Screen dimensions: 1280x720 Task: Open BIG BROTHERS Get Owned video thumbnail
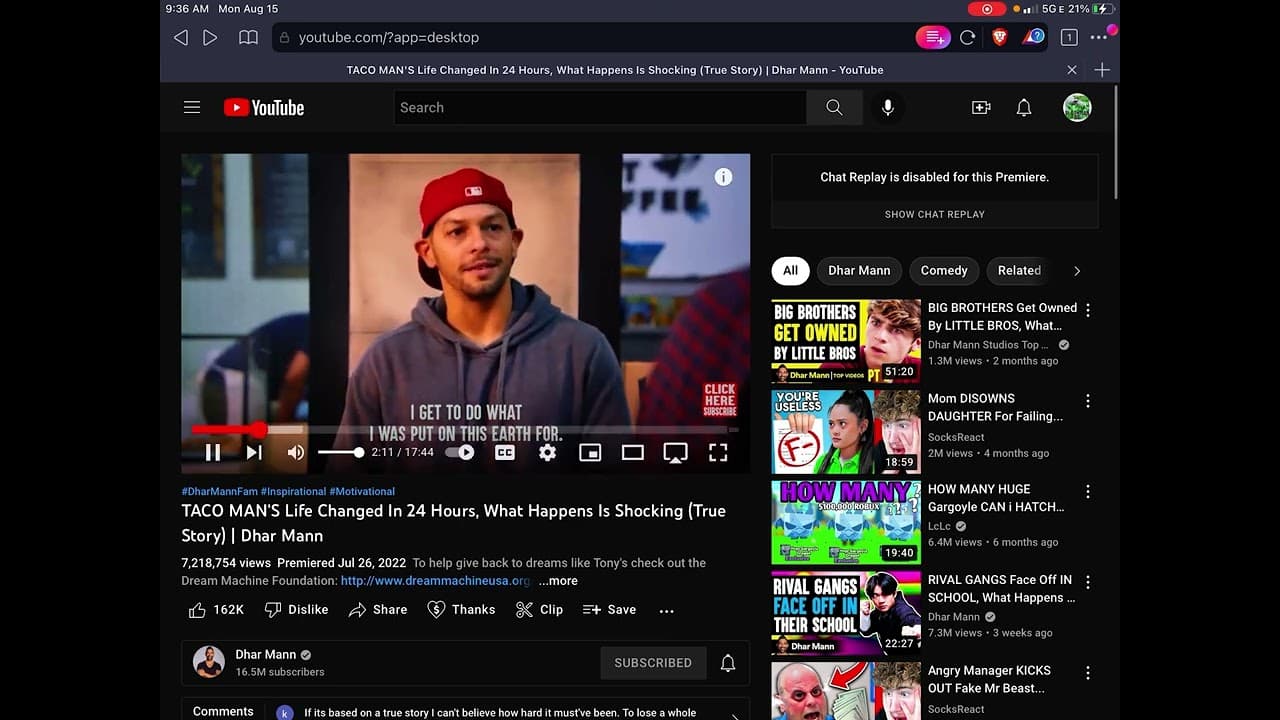pyautogui.click(x=846, y=342)
